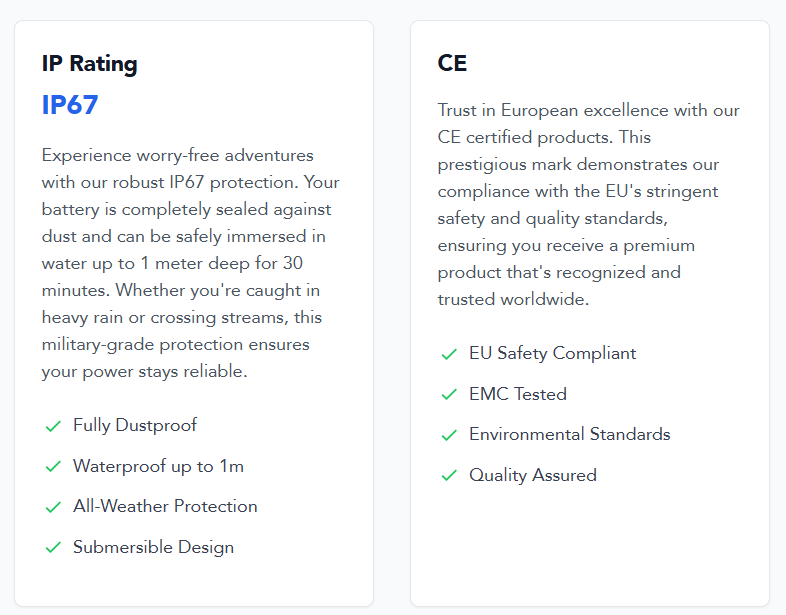Viewport: 786px width, 615px height.
Task: Click the IP67 protection description paragraph
Action: coord(190,263)
